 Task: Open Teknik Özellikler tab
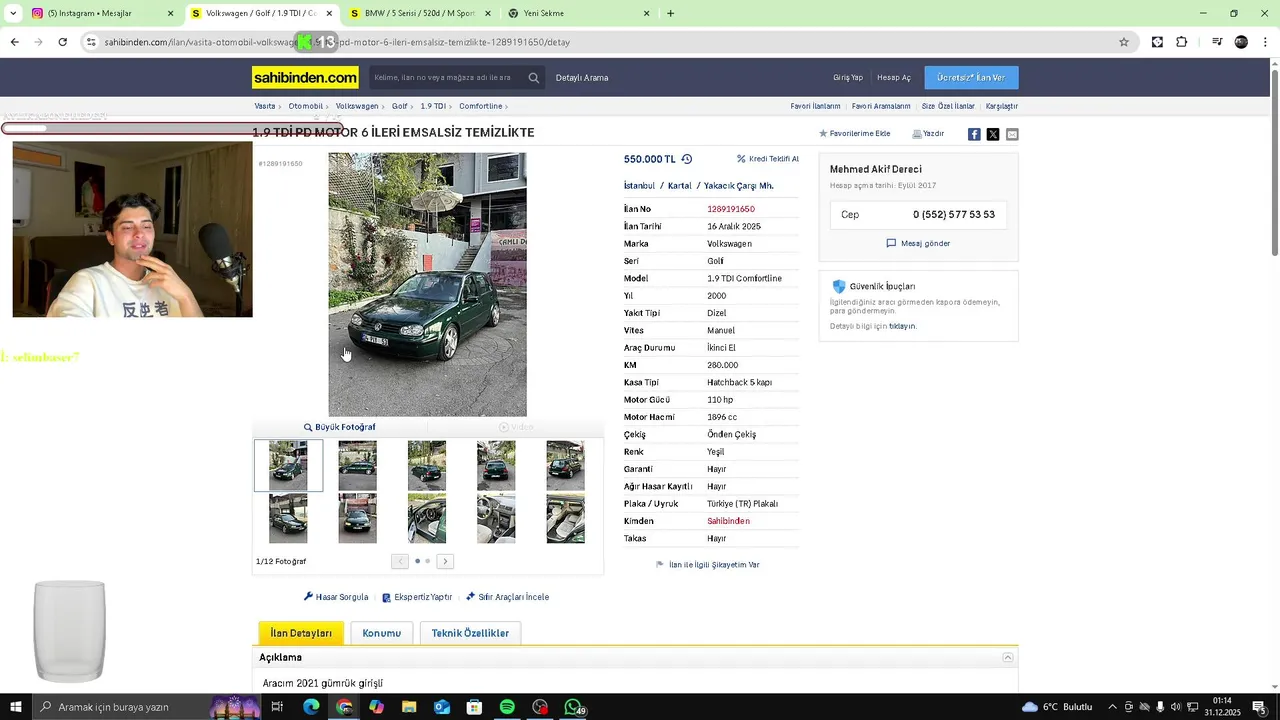[470, 633]
